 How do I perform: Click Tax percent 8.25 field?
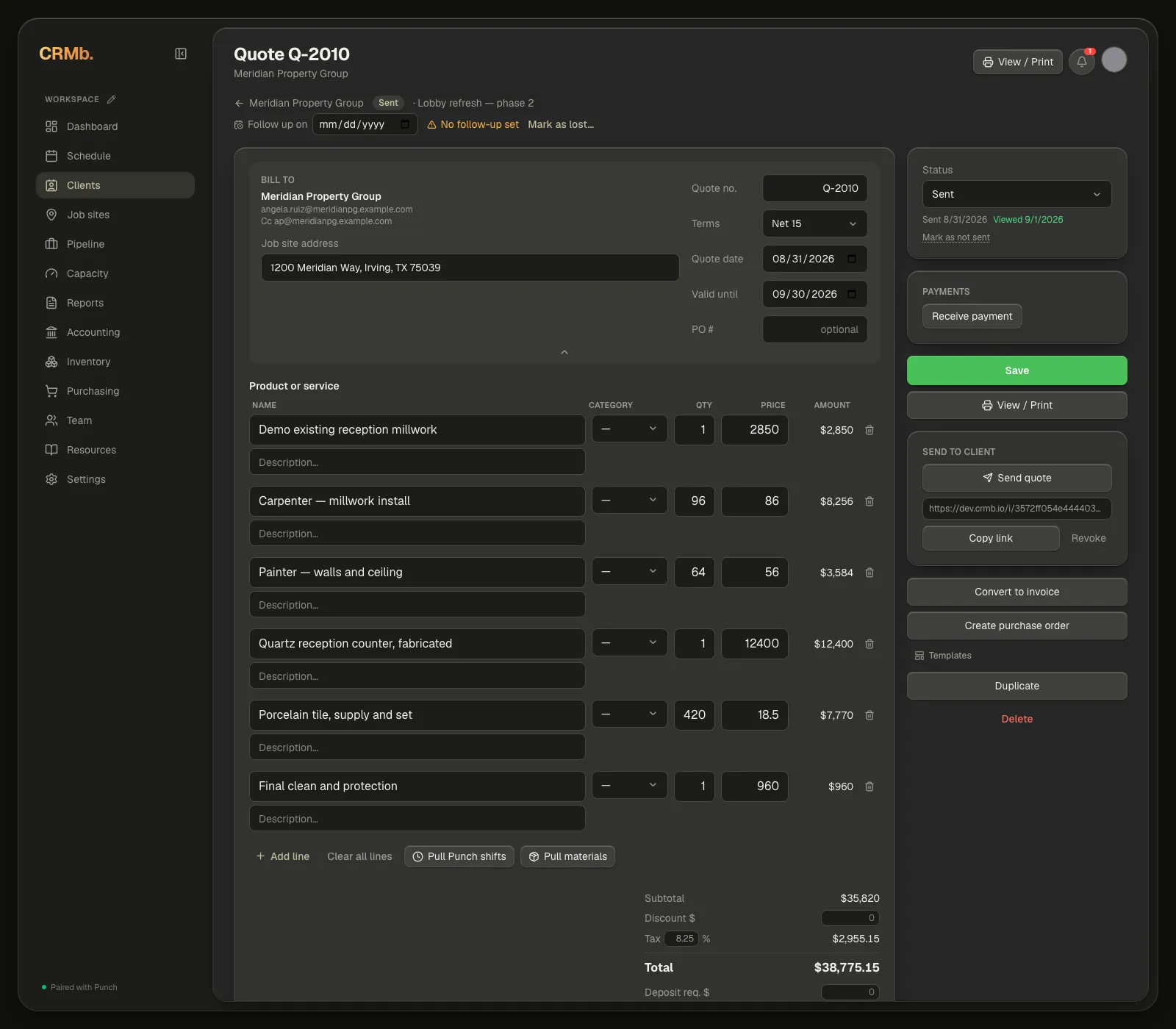681,939
